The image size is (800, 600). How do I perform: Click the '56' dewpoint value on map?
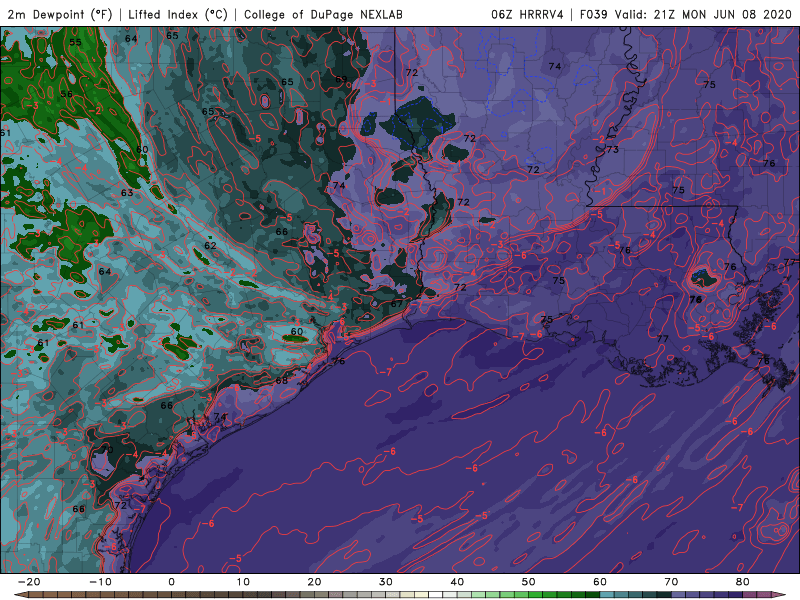(x=66, y=94)
